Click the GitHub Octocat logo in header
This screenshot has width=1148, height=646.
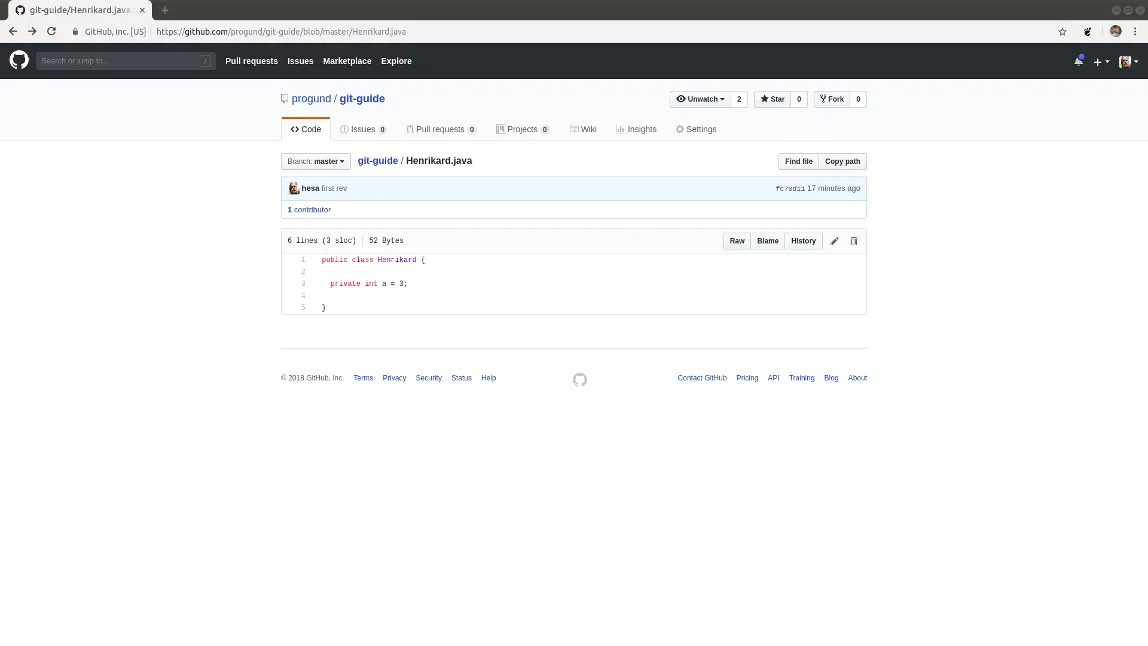coord(19,60)
